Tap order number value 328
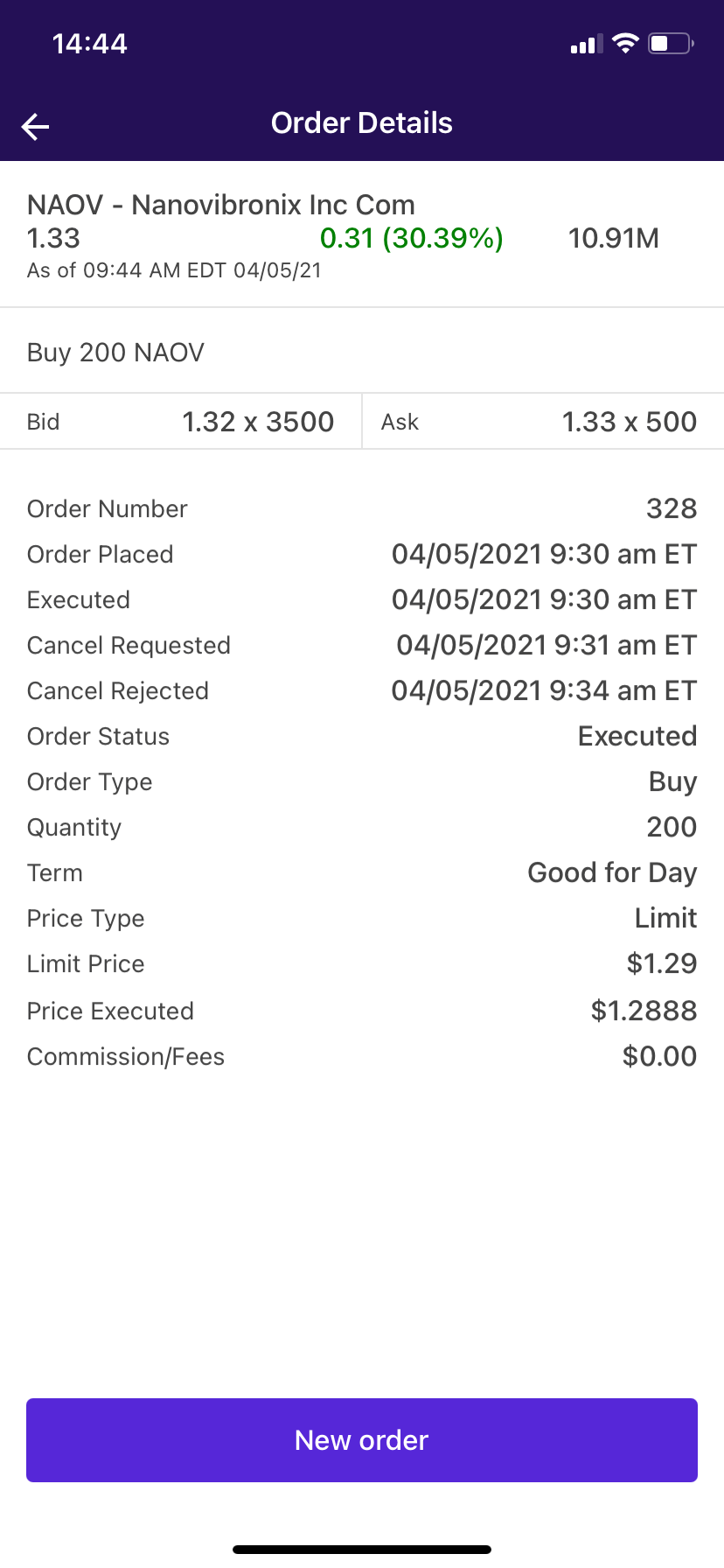 coord(671,508)
